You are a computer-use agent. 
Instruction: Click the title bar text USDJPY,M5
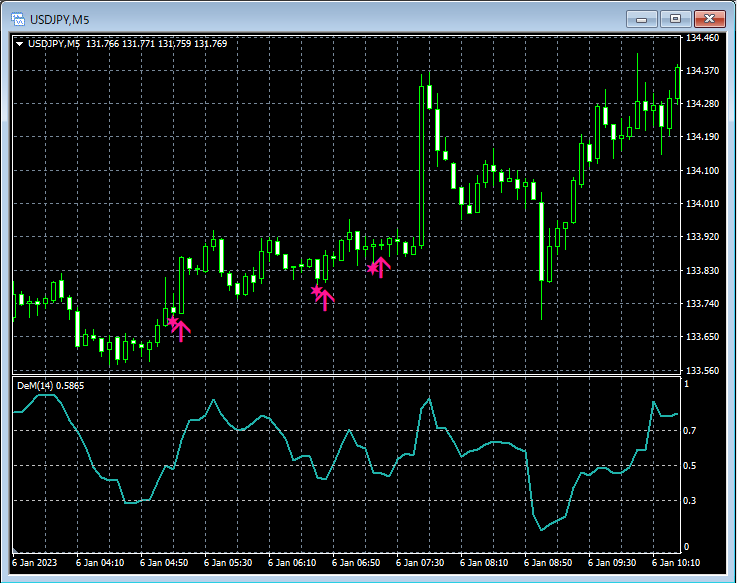pos(59,20)
